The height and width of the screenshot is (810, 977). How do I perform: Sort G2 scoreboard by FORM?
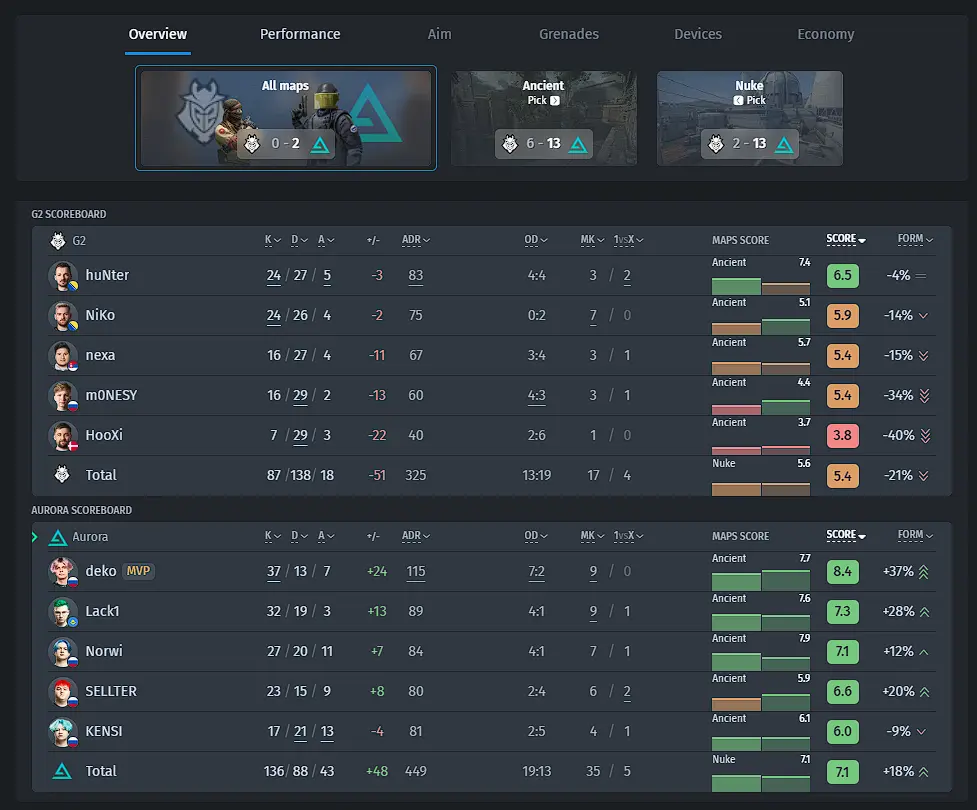915,239
